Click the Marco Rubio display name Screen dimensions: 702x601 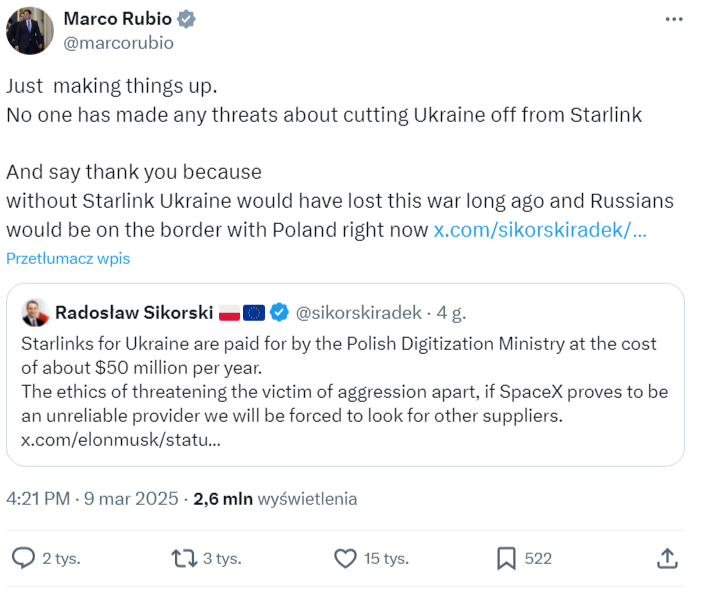click(x=117, y=19)
